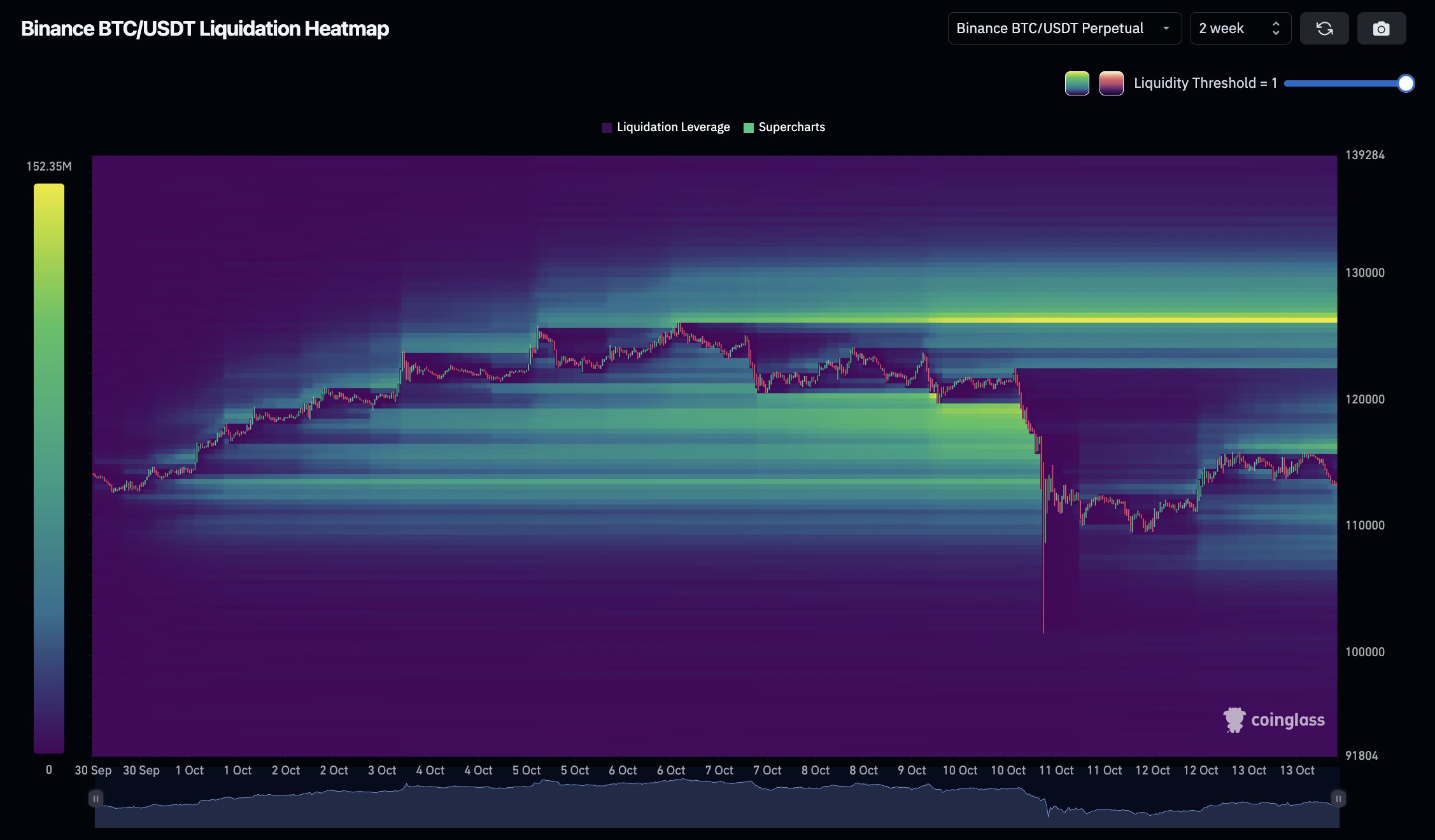Select the green-yellow color scheme swatch
Image resolution: width=1435 pixels, height=840 pixels.
[x=1077, y=83]
